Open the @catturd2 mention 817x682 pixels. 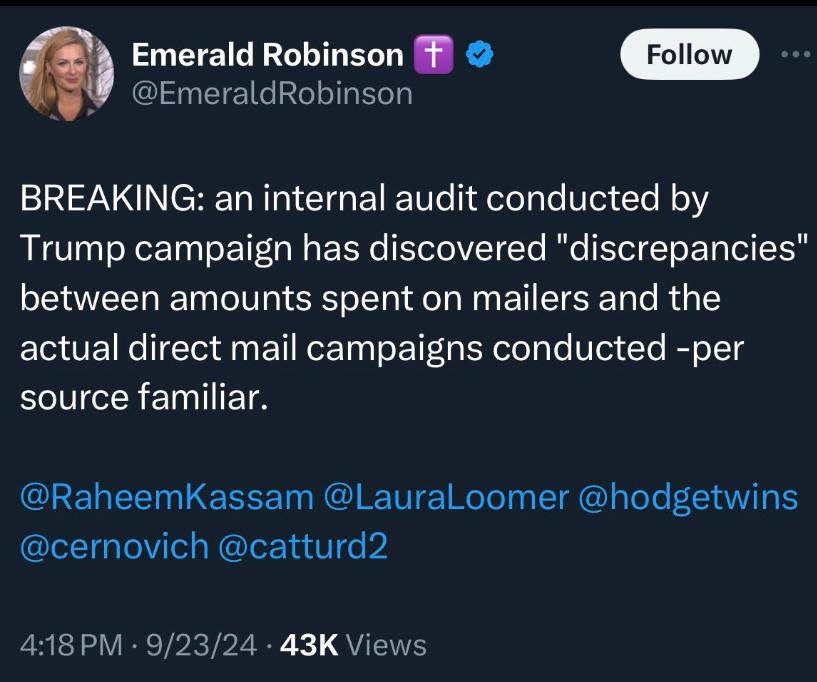303,547
